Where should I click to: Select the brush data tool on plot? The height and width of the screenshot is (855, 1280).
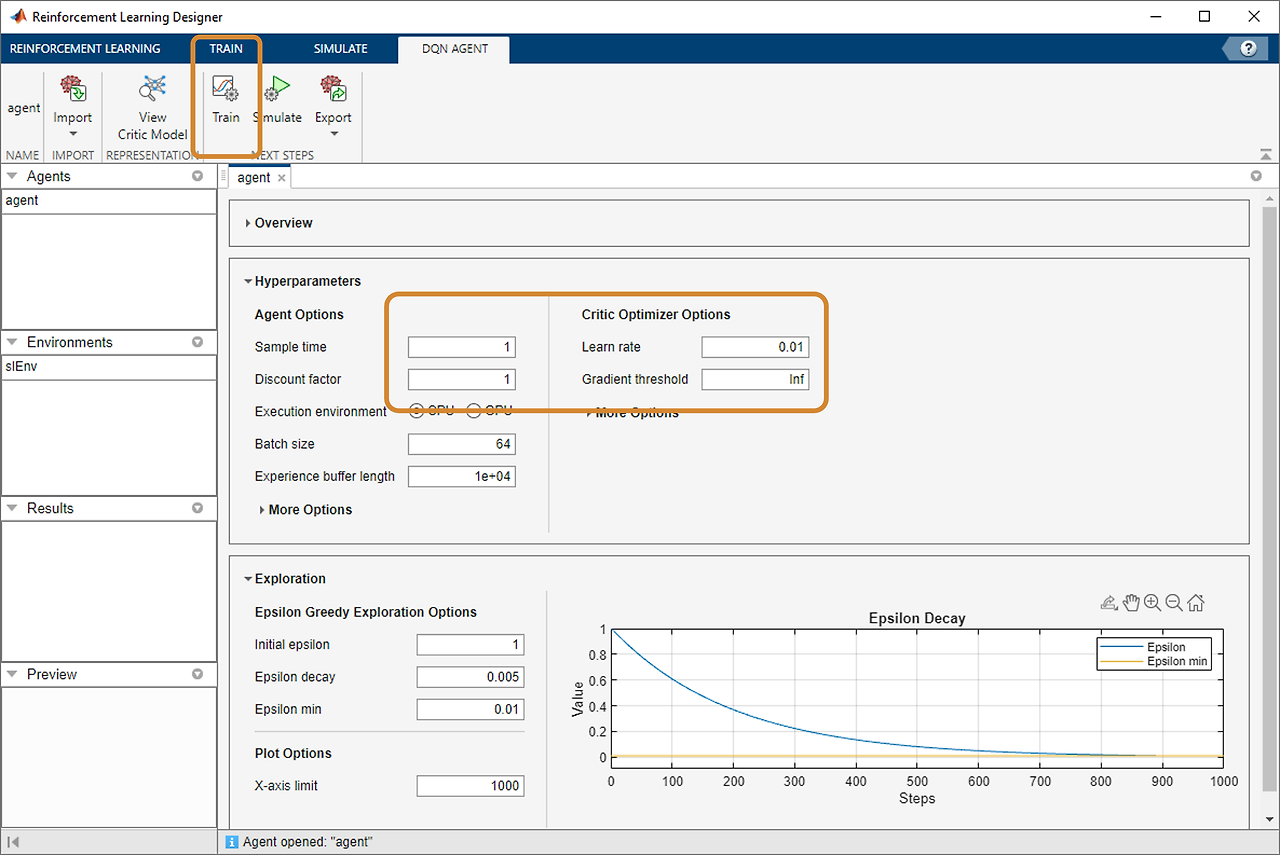(1108, 602)
